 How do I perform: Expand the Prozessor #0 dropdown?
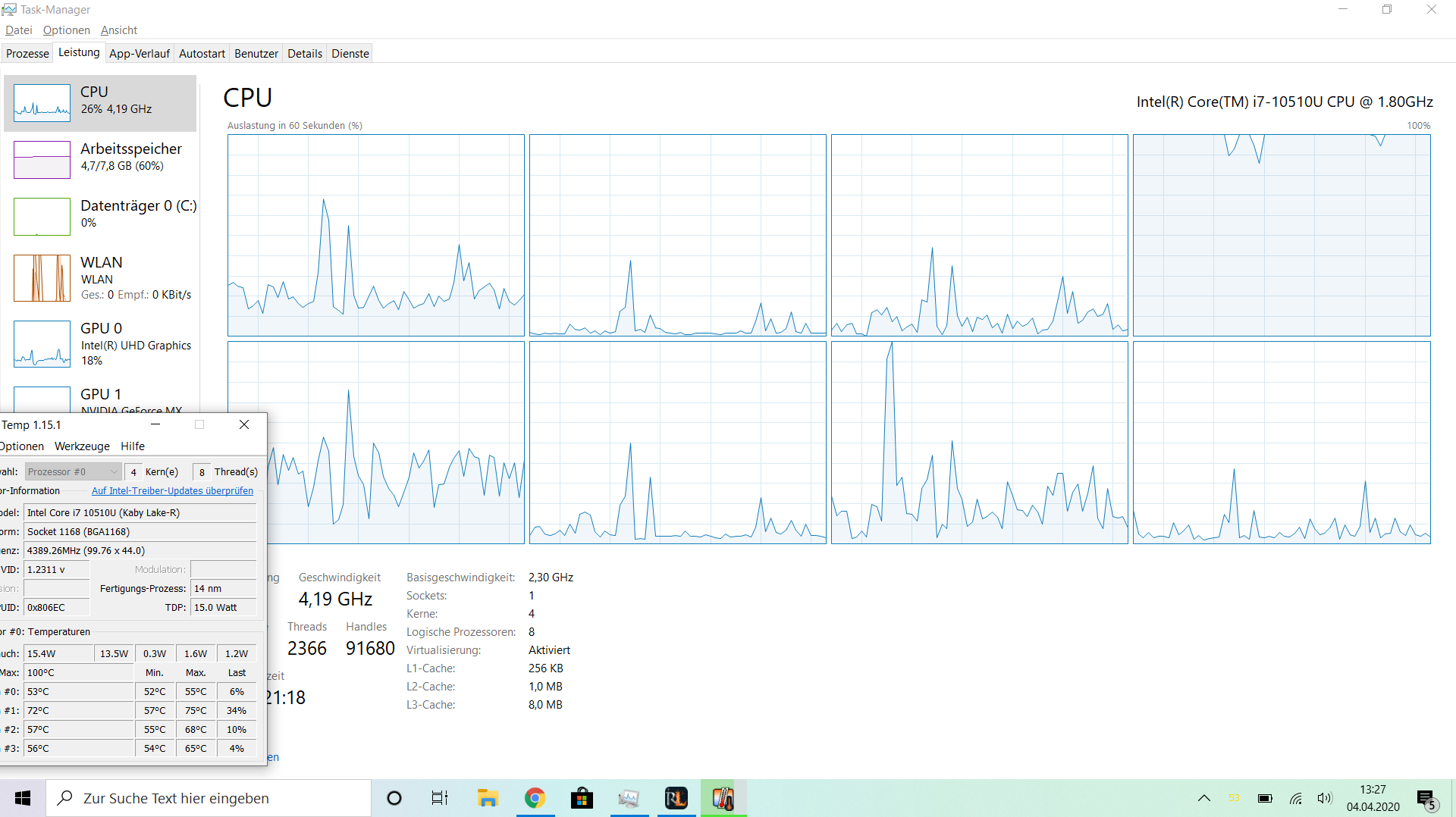pyautogui.click(x=73, y=471)
